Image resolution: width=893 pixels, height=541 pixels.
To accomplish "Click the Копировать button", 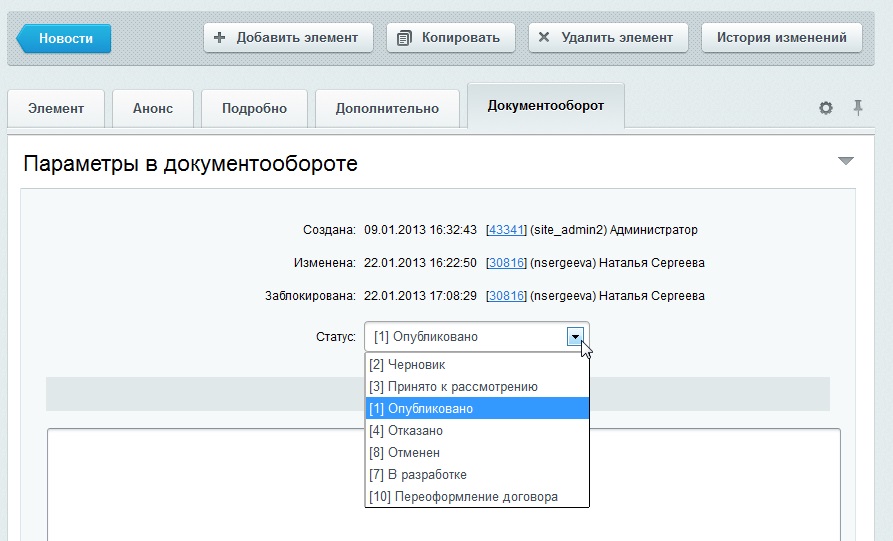I will pyautogui.click(x=450, y=38).
